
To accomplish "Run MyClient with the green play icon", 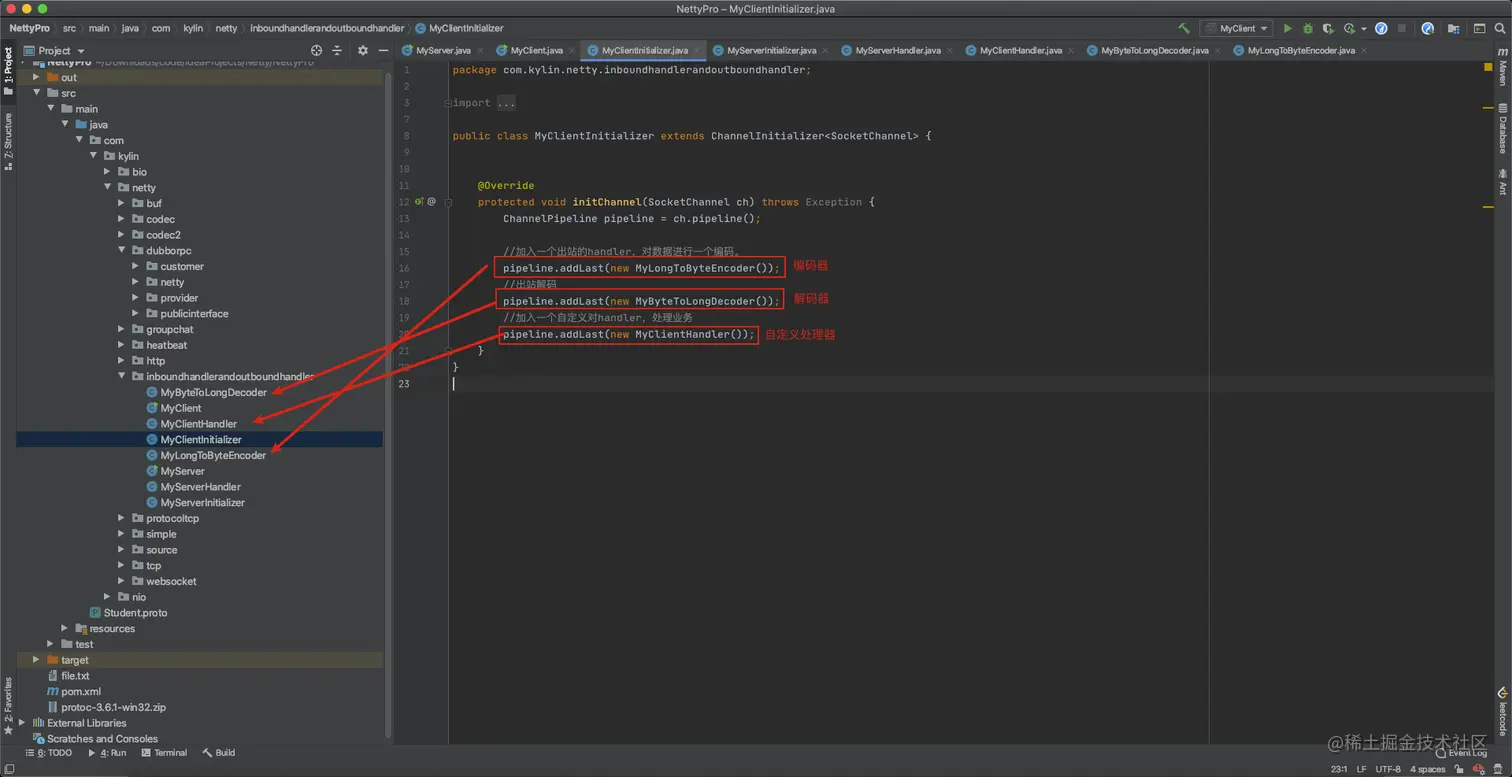I will point(1288,29).
